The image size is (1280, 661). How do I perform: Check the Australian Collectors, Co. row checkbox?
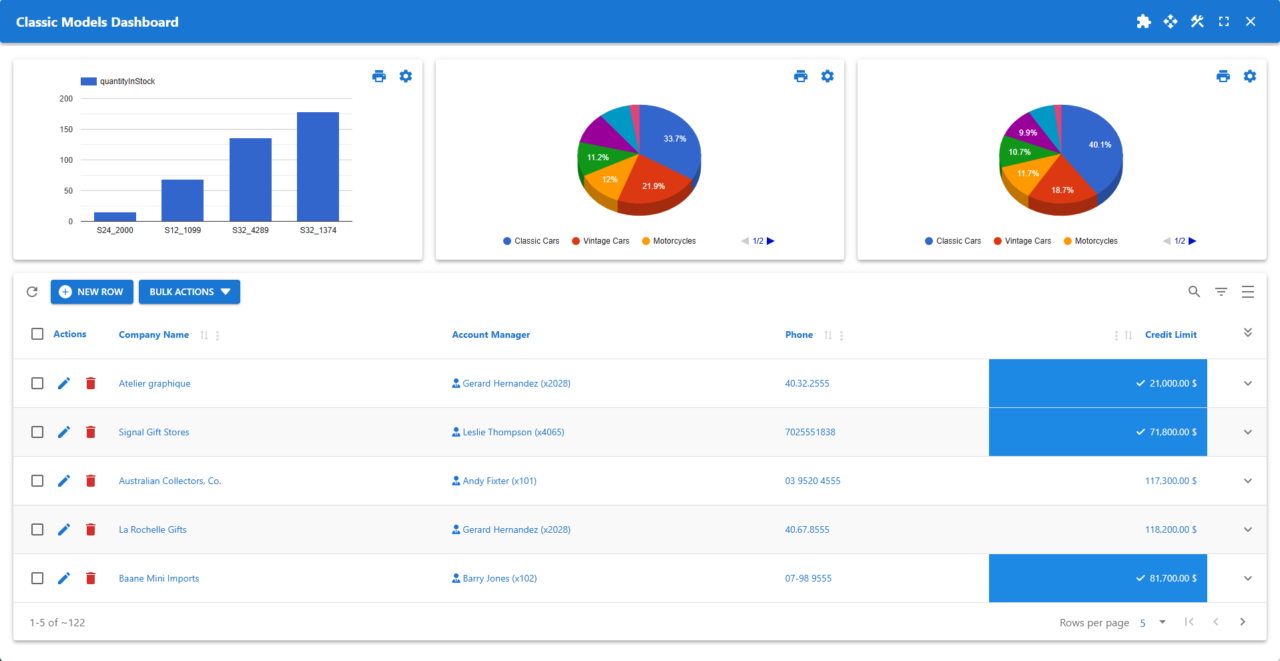(x=37, y=481)
